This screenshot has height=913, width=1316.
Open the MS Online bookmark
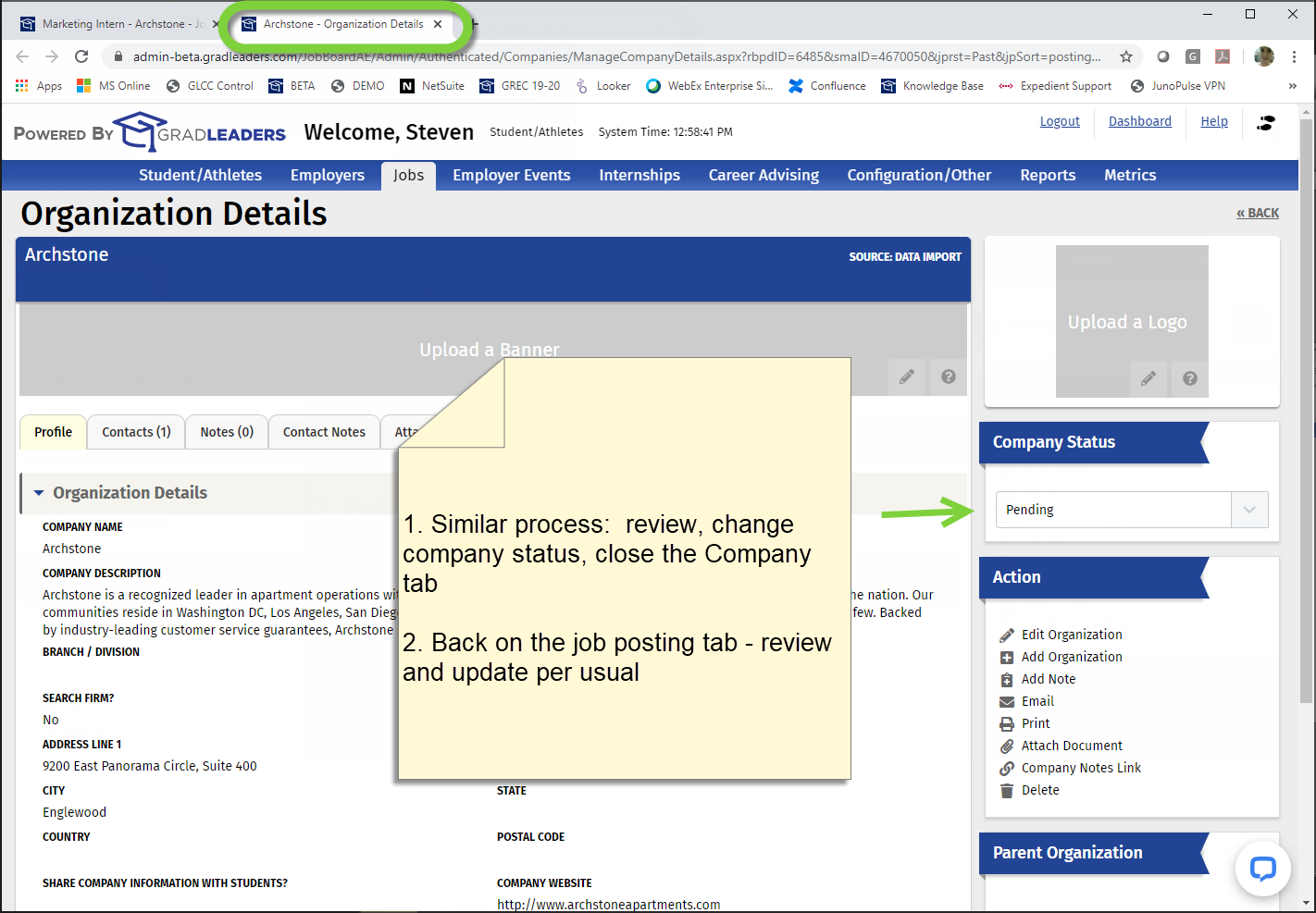pos(113,86)
